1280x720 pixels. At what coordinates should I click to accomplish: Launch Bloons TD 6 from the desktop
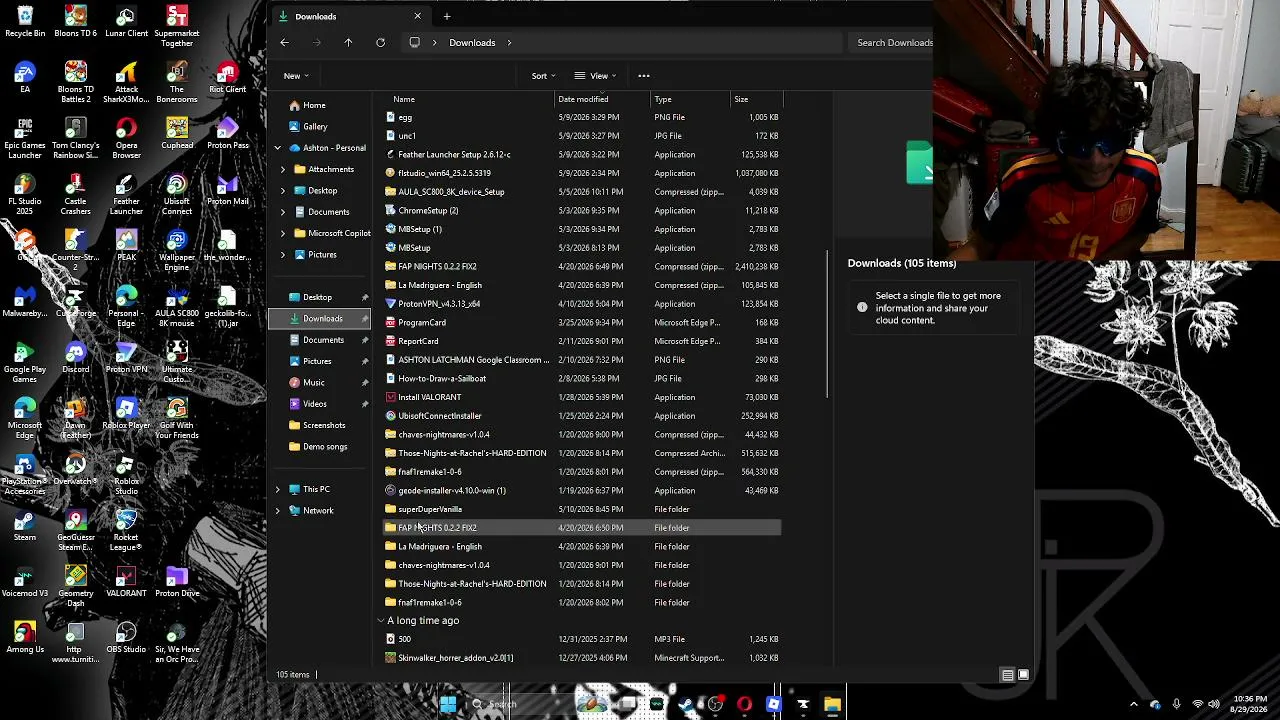[76, 22]
